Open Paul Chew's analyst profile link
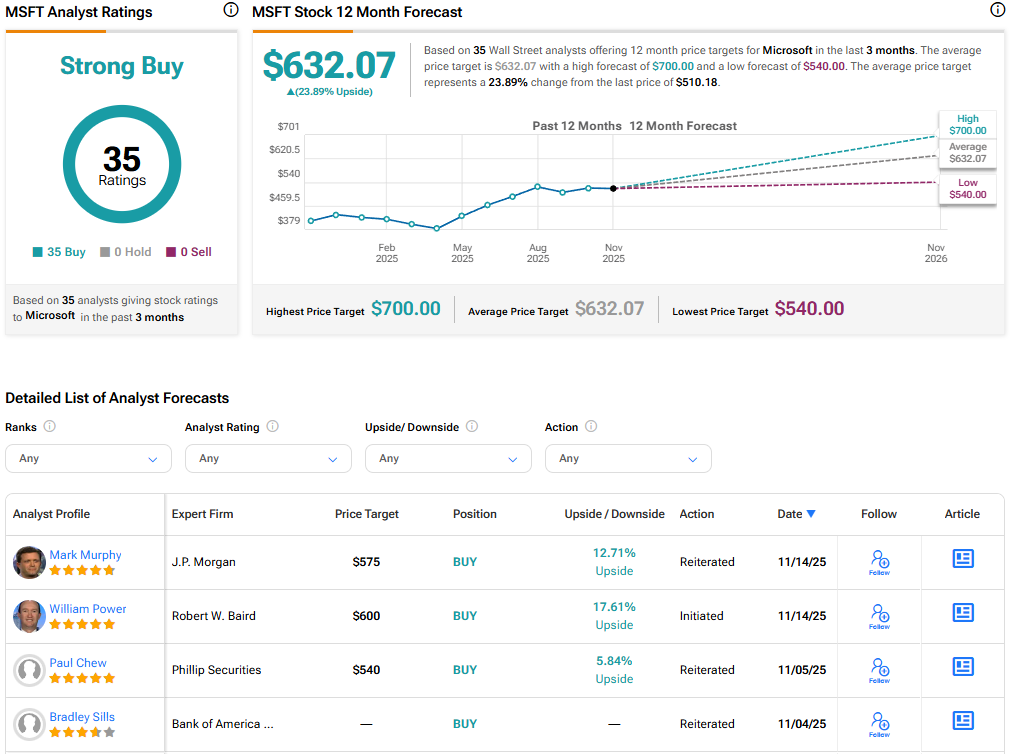Screen dimensions: 1010x754 [78, 663]
